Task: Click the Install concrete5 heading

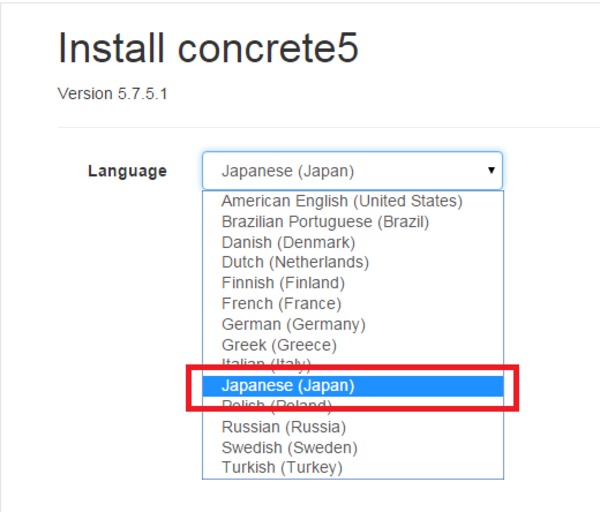Action: point(208,48)
